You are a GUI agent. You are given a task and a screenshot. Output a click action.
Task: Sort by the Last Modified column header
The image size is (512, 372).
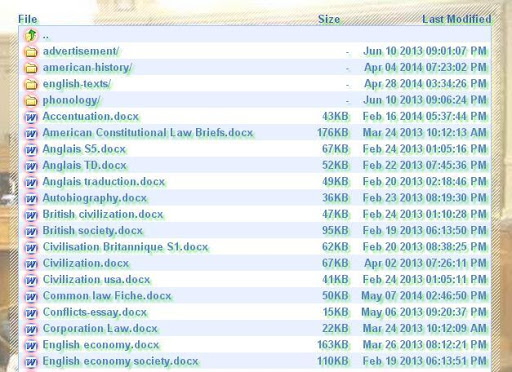pyautogui.click(x=457, y=19)
